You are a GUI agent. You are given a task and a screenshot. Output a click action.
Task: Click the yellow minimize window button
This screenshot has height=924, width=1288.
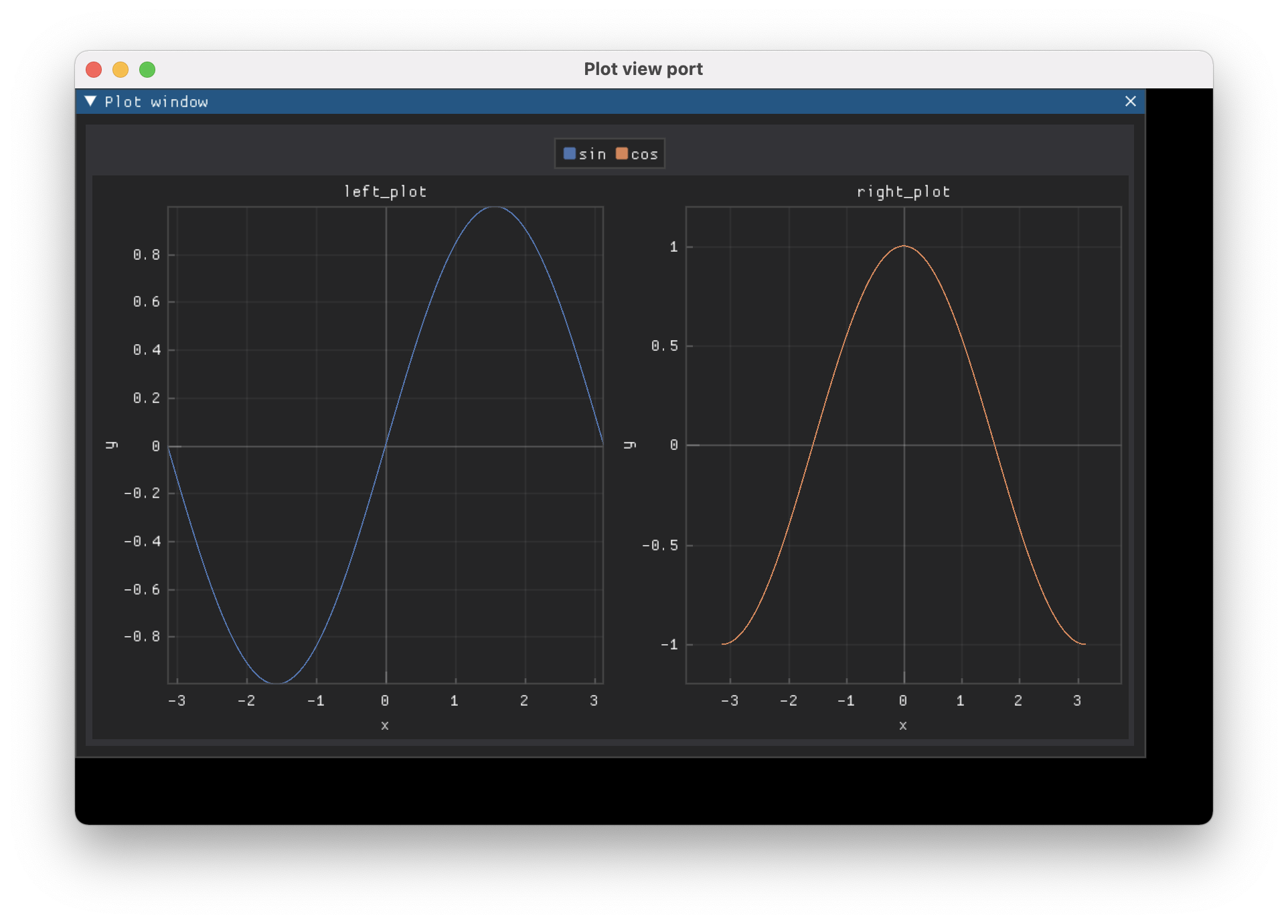pyautogui.click(x=120, y=70)
